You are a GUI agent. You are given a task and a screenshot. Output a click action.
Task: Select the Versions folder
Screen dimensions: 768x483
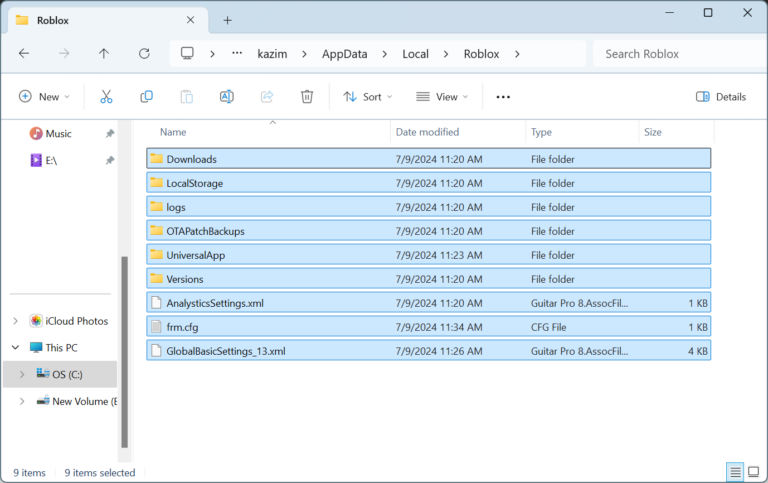(x=429, y=279)
